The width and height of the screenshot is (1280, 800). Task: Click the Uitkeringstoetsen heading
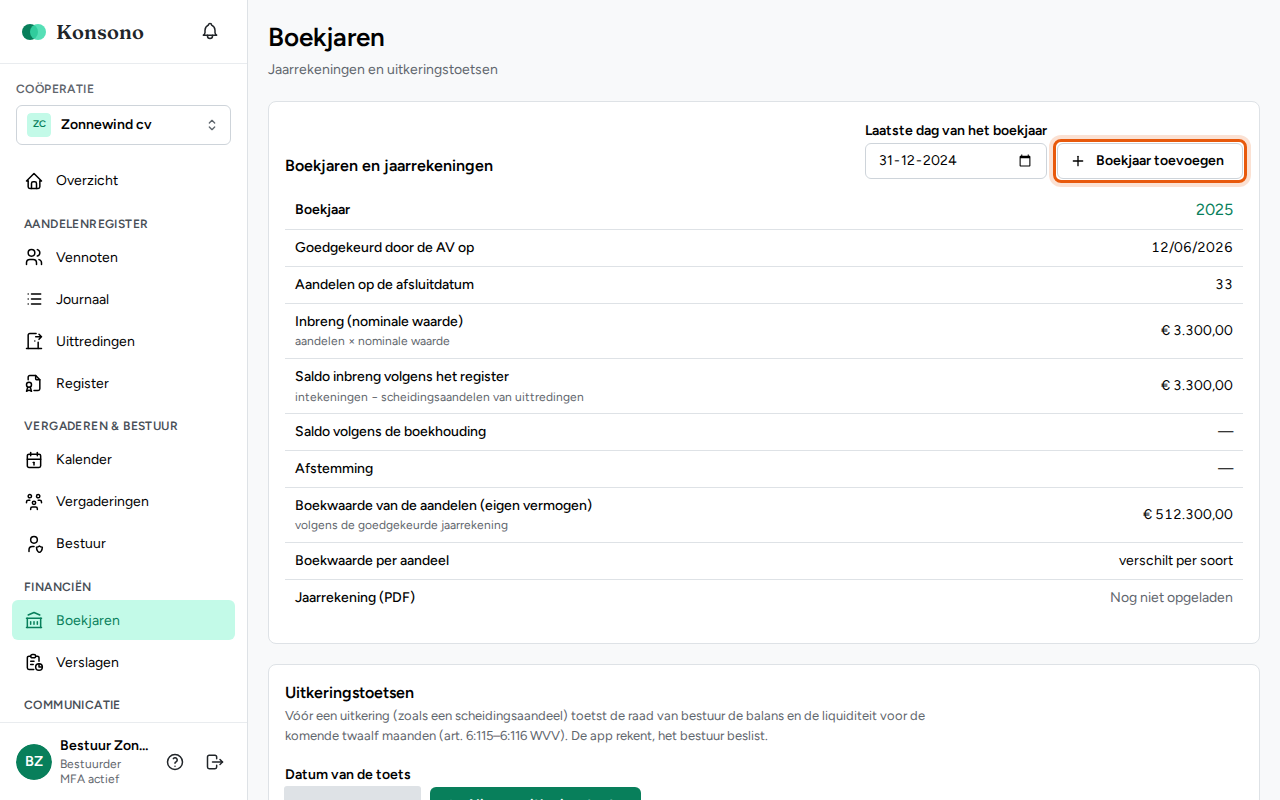[x=349, y=693]
